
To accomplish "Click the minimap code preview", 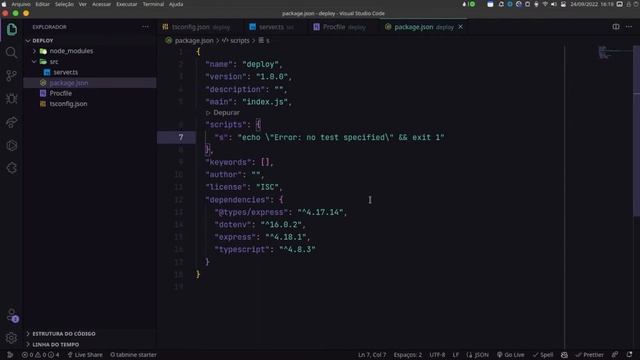I will tap(614, 53).
